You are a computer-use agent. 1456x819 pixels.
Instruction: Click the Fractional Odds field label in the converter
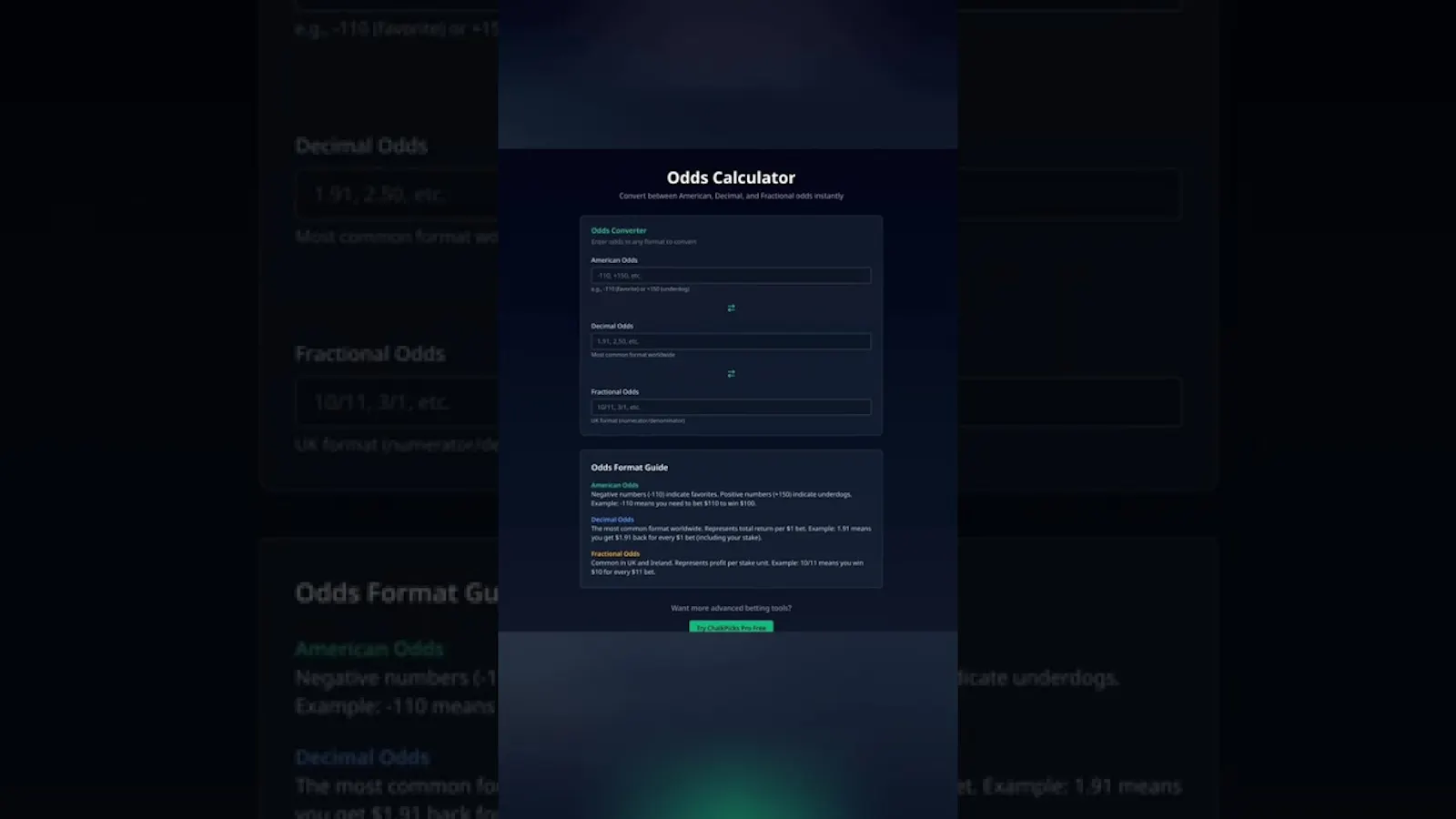615,391
